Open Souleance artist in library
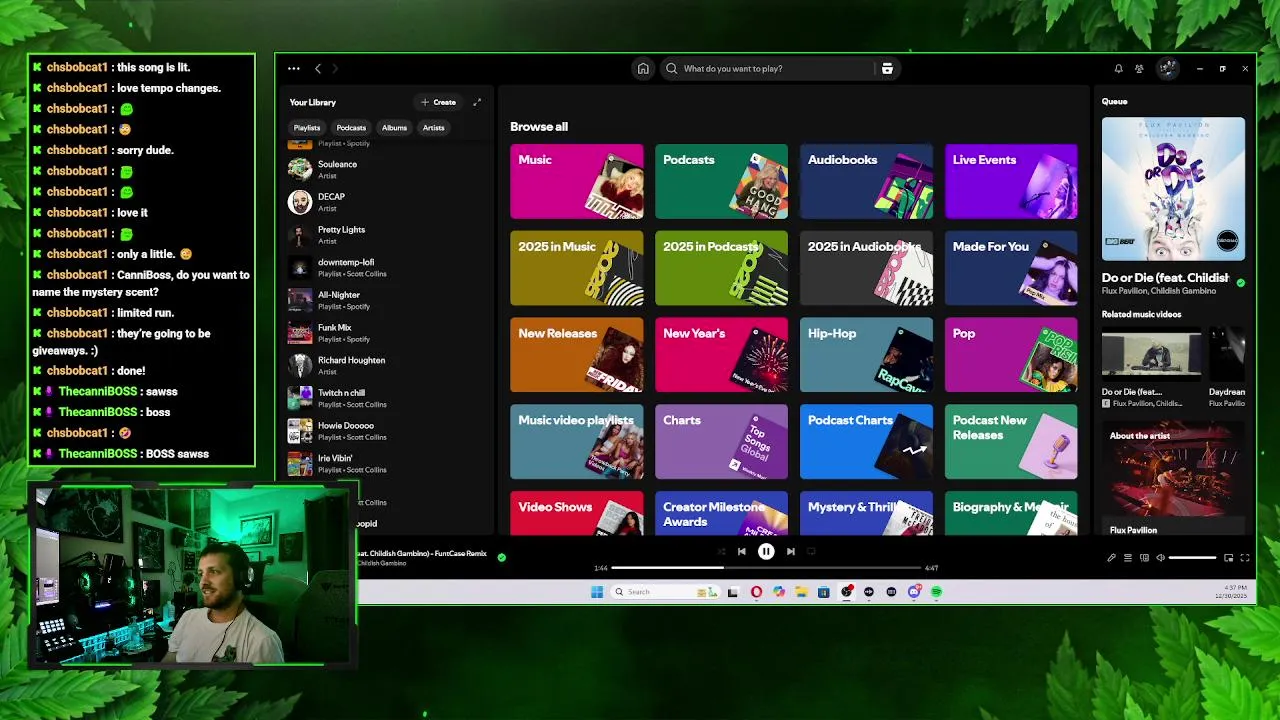1280x720 pixels. click(385, 169)
